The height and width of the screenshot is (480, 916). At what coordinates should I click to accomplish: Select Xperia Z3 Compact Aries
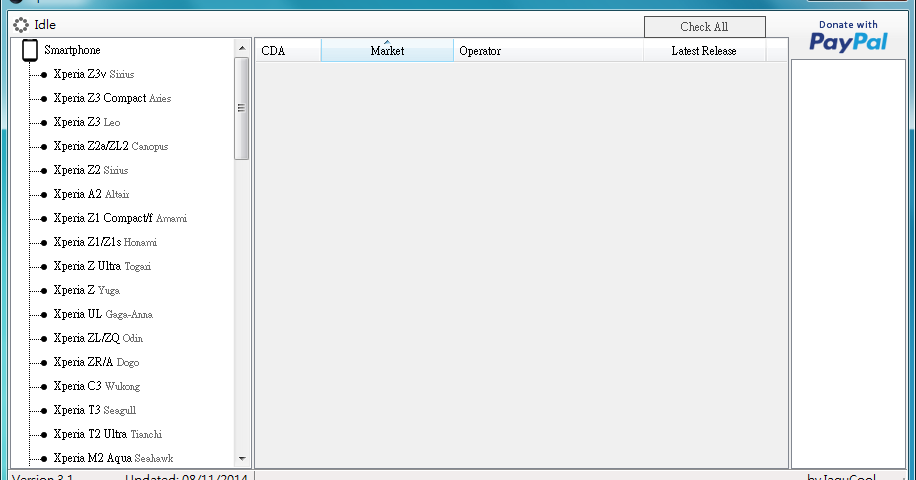(x=112, y=98)
